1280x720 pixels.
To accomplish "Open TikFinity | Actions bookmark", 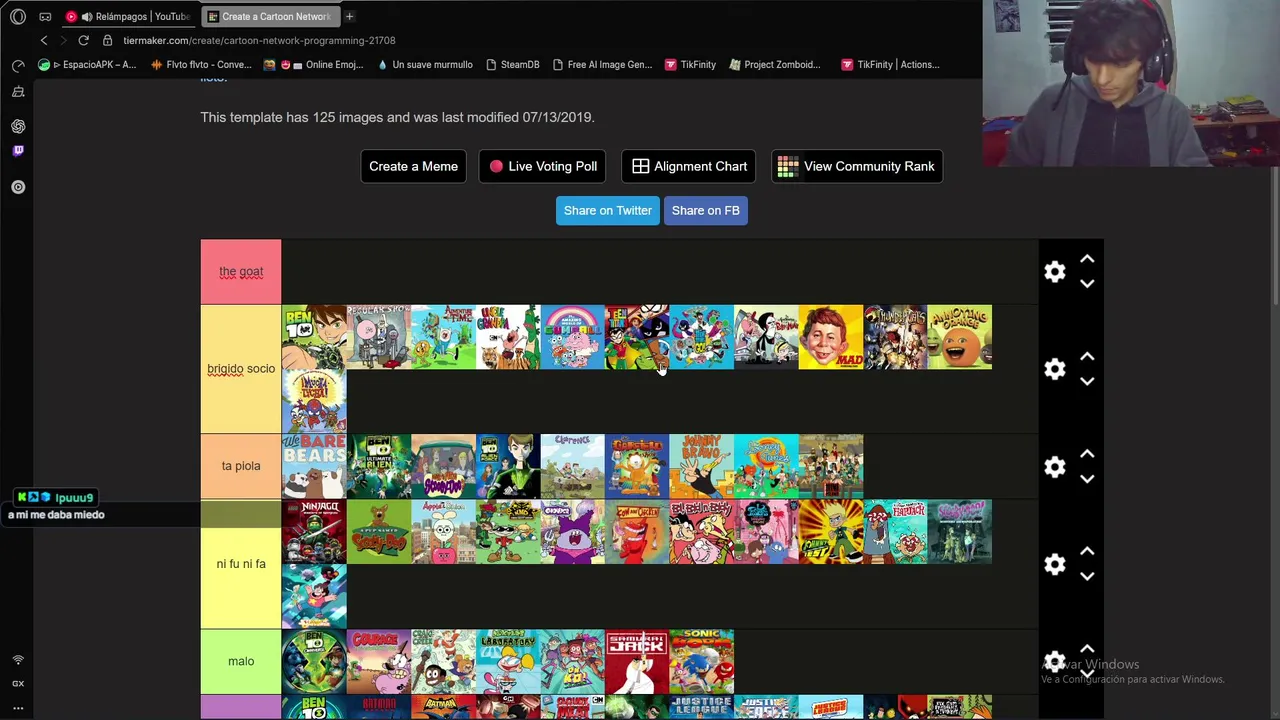I will 890,64.
